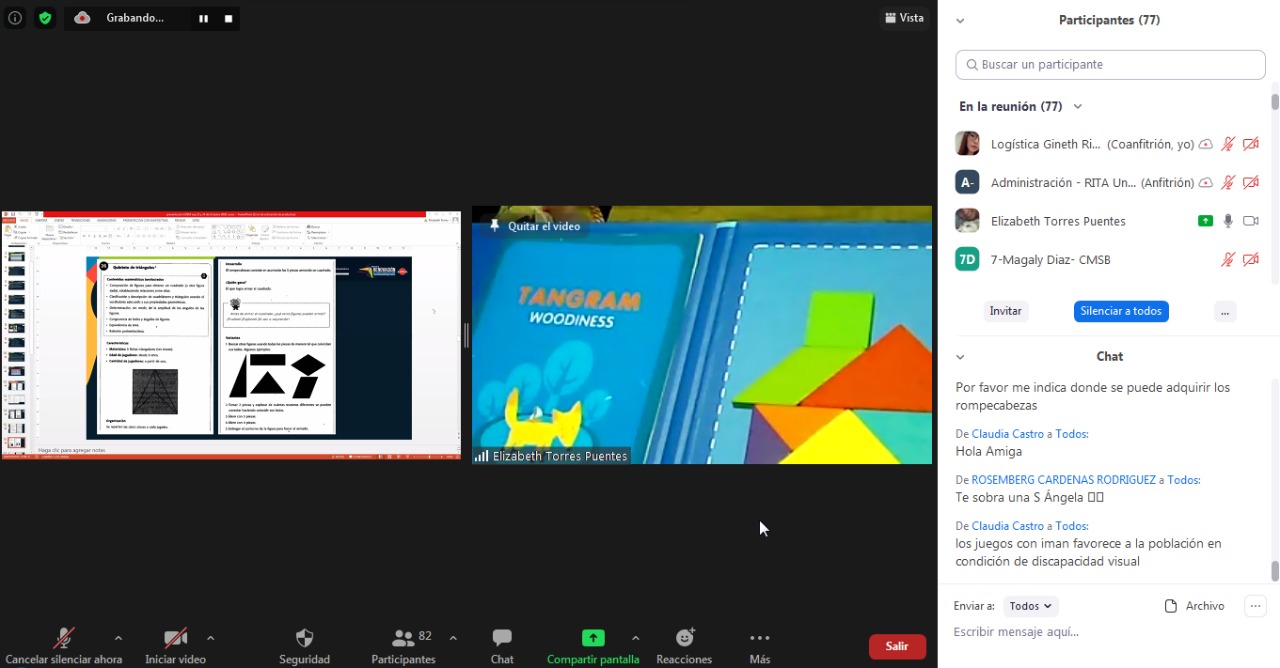Click the Silenciar a todos button

pyautogui.click(x=1120, y=311)
